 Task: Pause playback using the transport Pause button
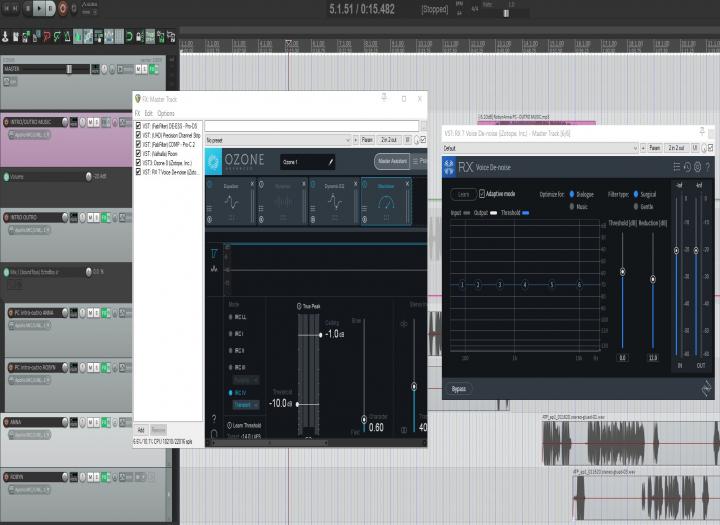pyautogui.click(x=51, y=8)
